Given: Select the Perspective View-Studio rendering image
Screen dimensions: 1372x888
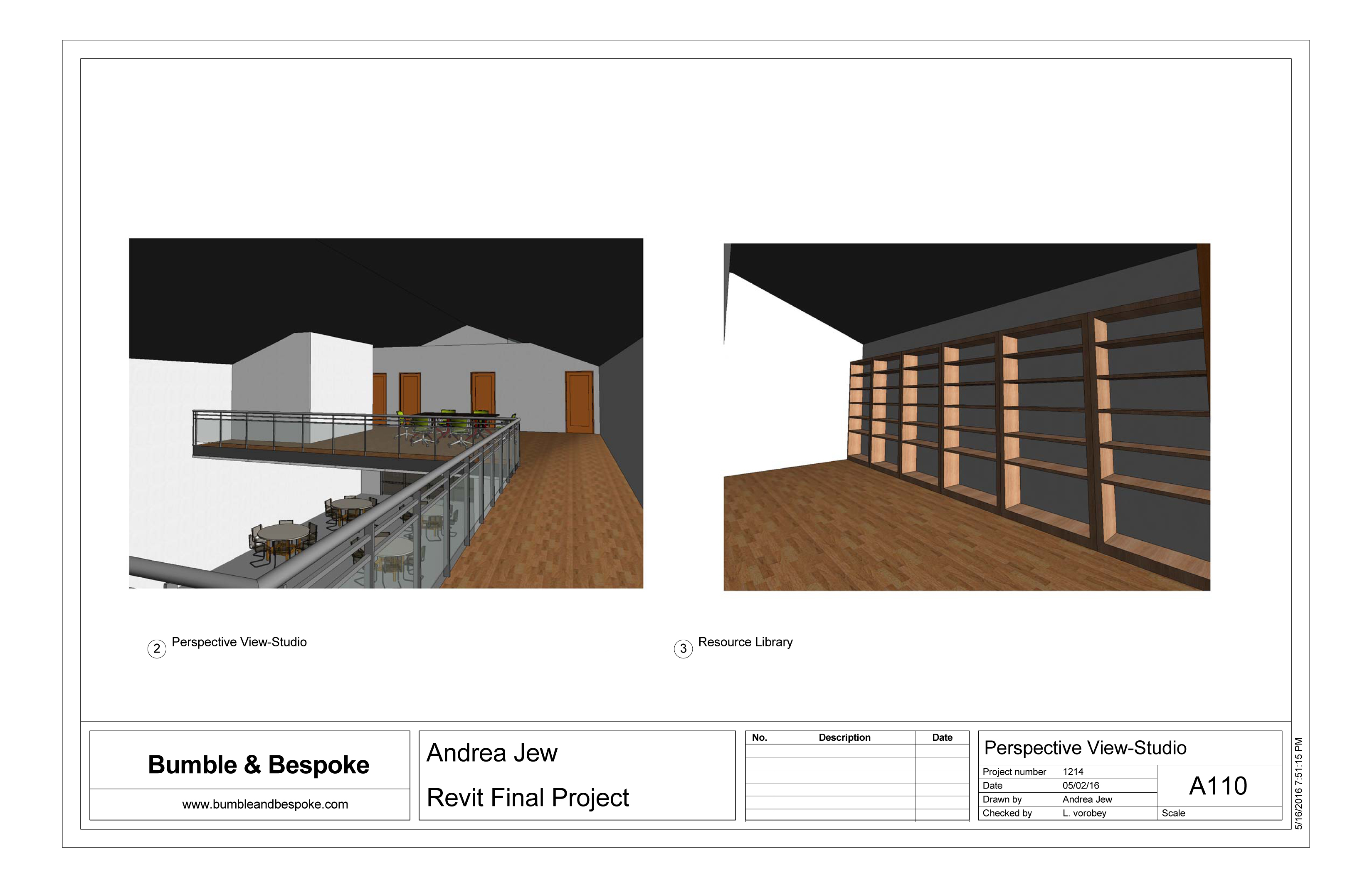Looking at the screenshot, I should coord(385,413).
